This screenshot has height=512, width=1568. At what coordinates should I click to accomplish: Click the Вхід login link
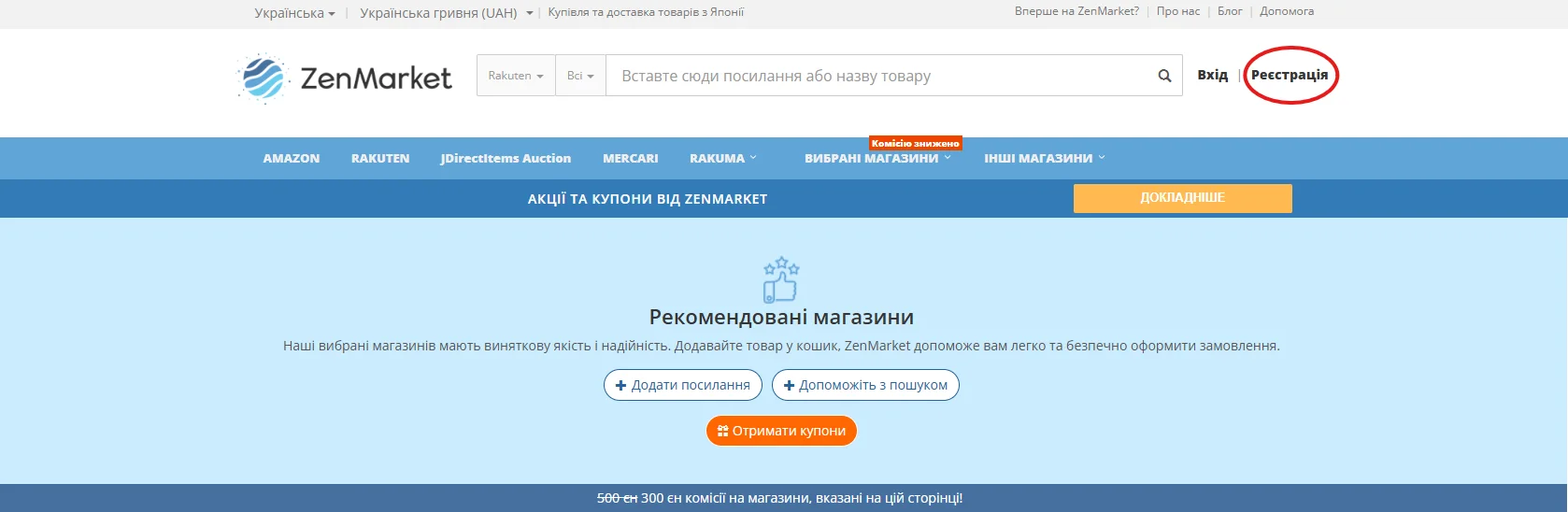click(x=1213, y=75)
